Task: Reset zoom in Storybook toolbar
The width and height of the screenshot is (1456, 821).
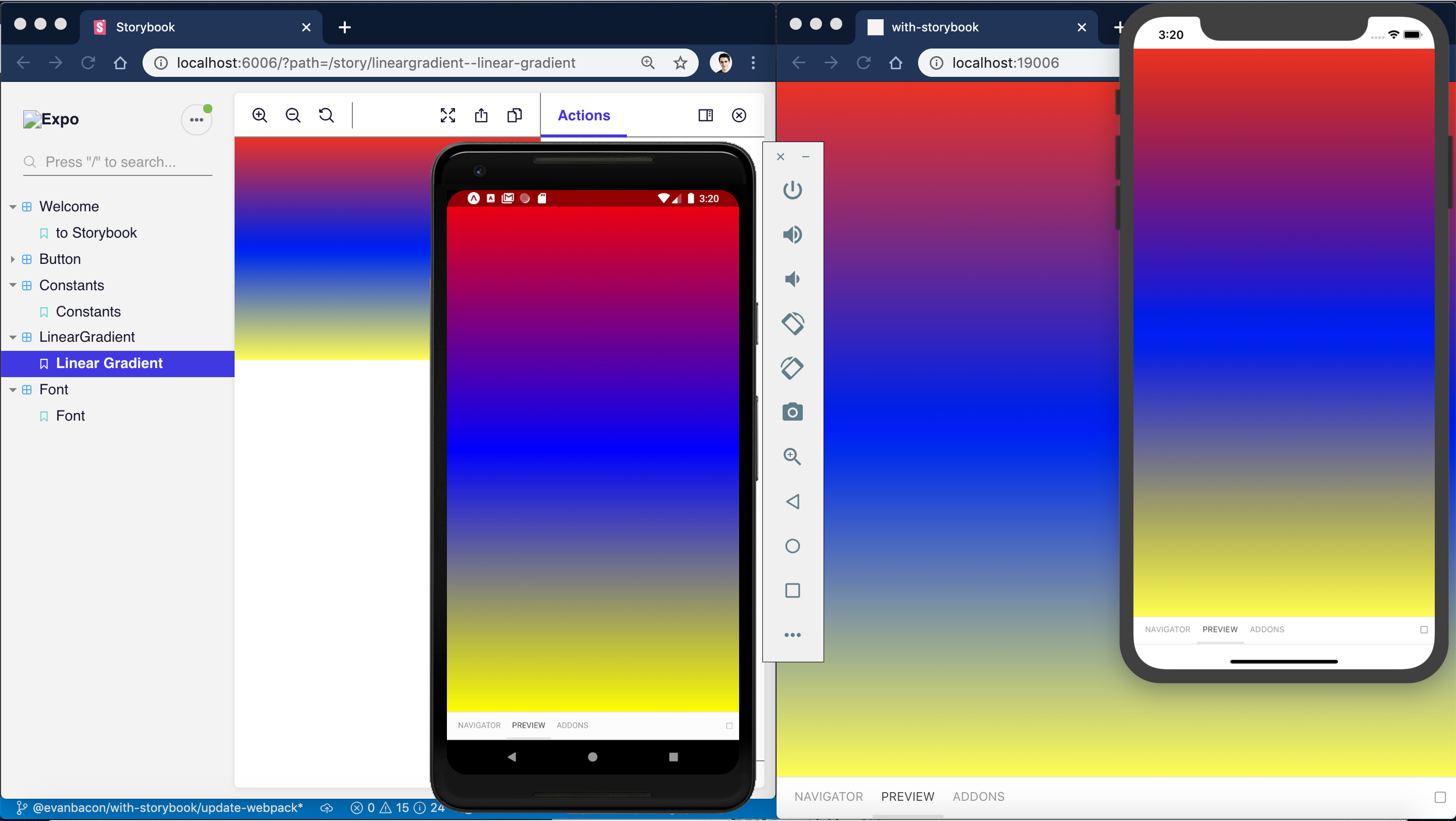Action: pyautogui.click(x=327, y=115)
